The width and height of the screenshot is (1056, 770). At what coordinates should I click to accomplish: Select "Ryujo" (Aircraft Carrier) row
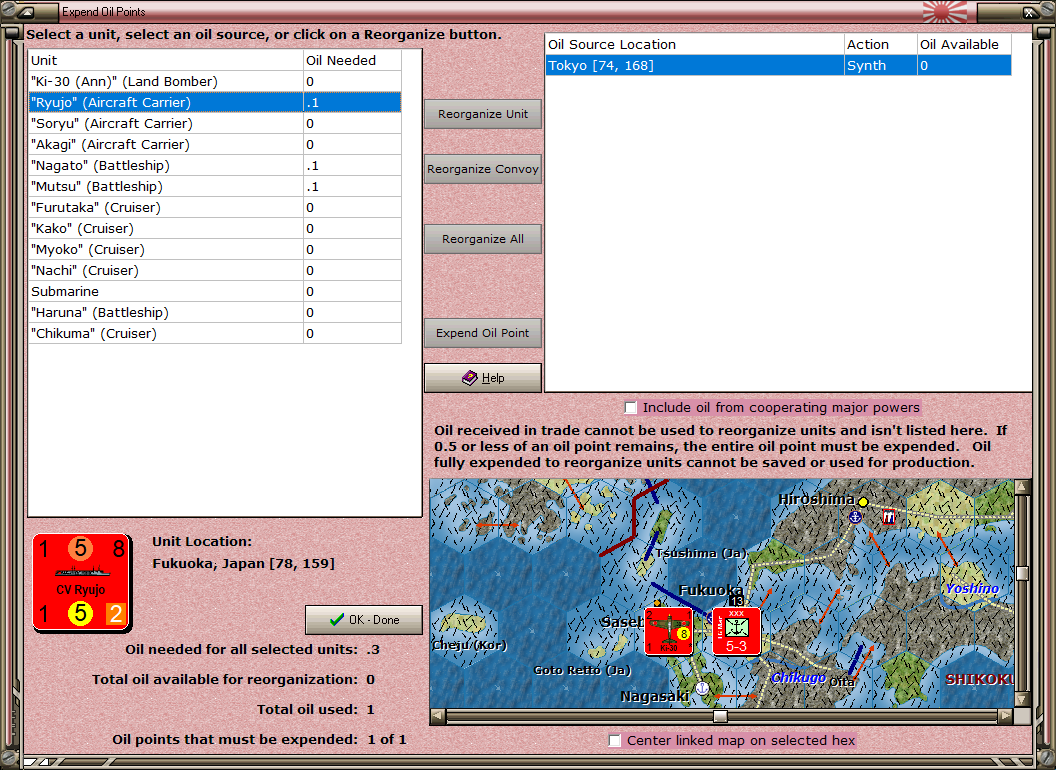tap(215, 102)
